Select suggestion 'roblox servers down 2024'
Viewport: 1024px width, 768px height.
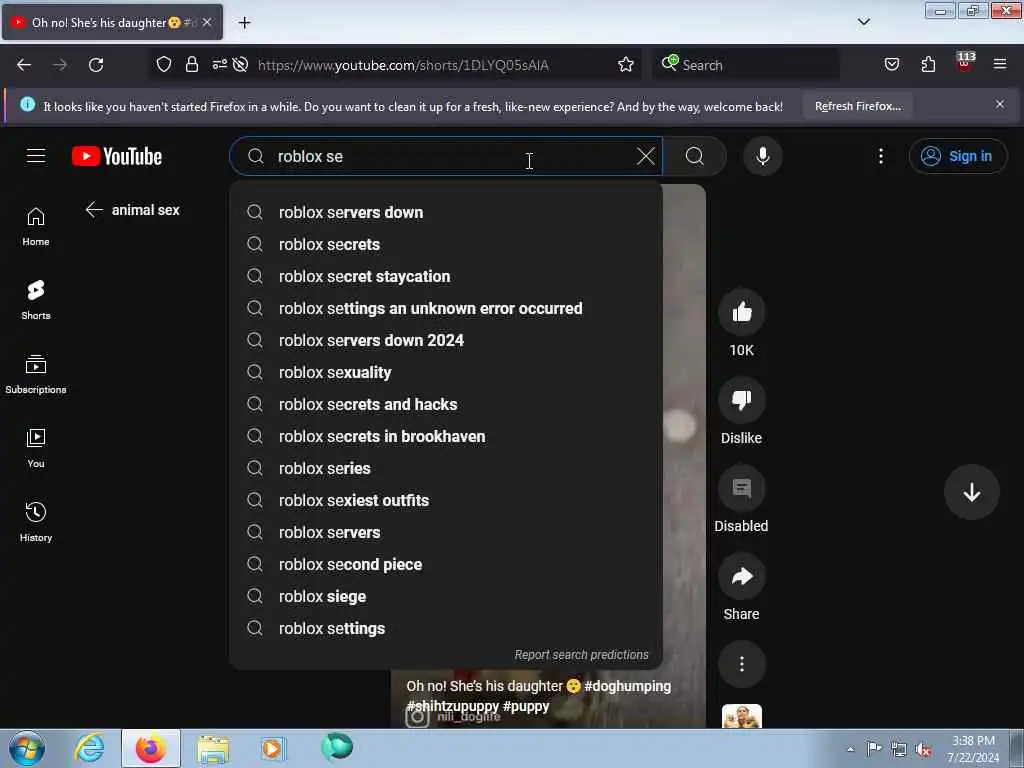(445, 340)
